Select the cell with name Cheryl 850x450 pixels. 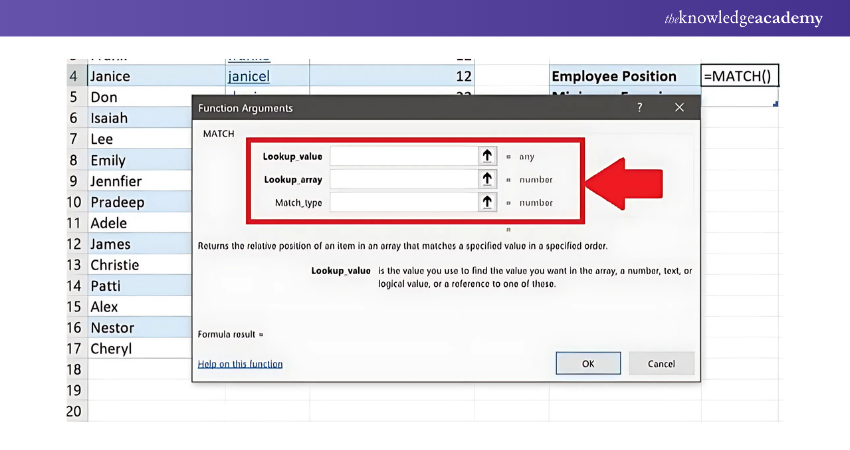(140, 349)
